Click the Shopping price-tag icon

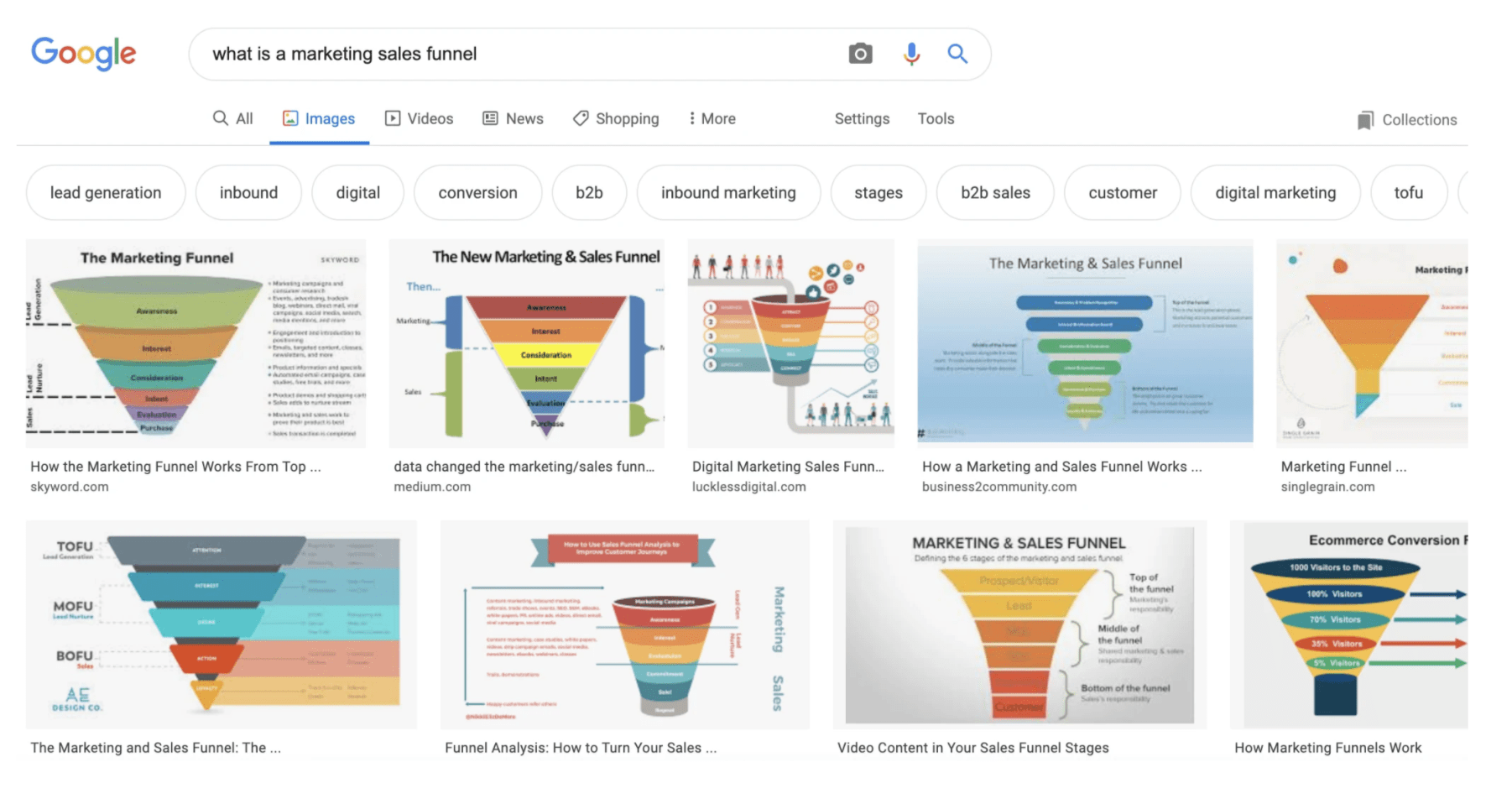(x=581, y=118)
